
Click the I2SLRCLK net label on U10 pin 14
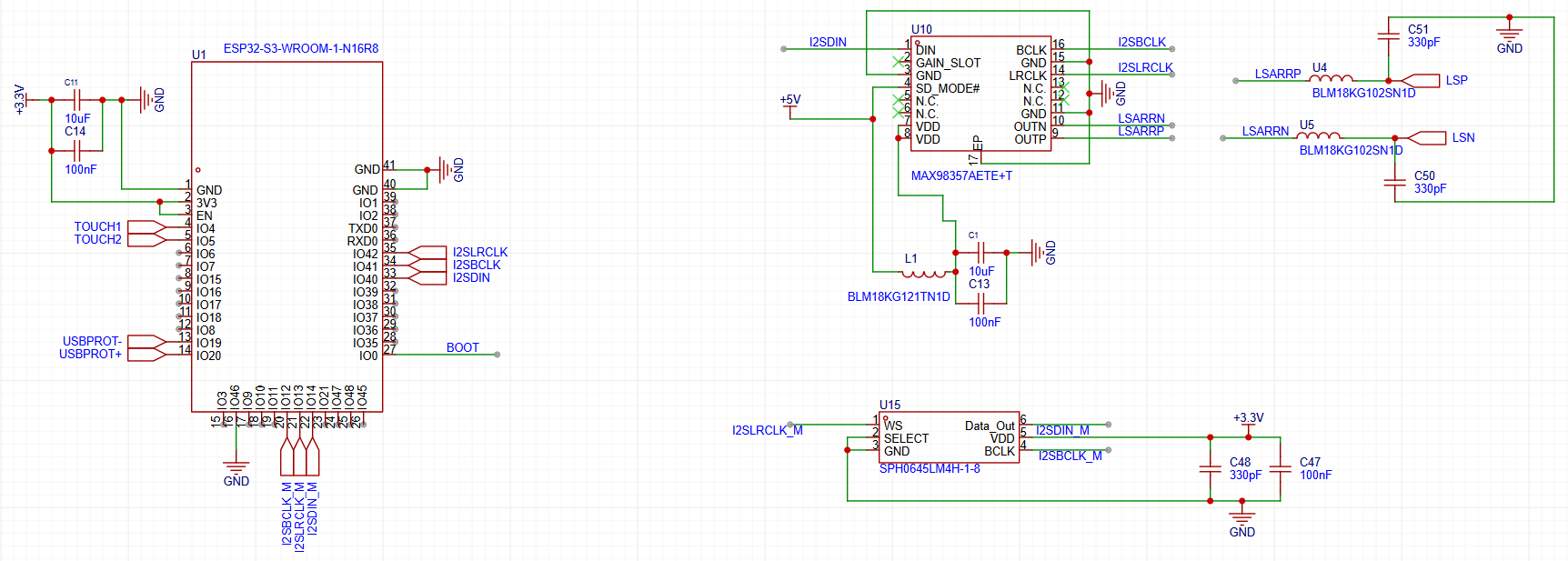tap(1145, 67)
